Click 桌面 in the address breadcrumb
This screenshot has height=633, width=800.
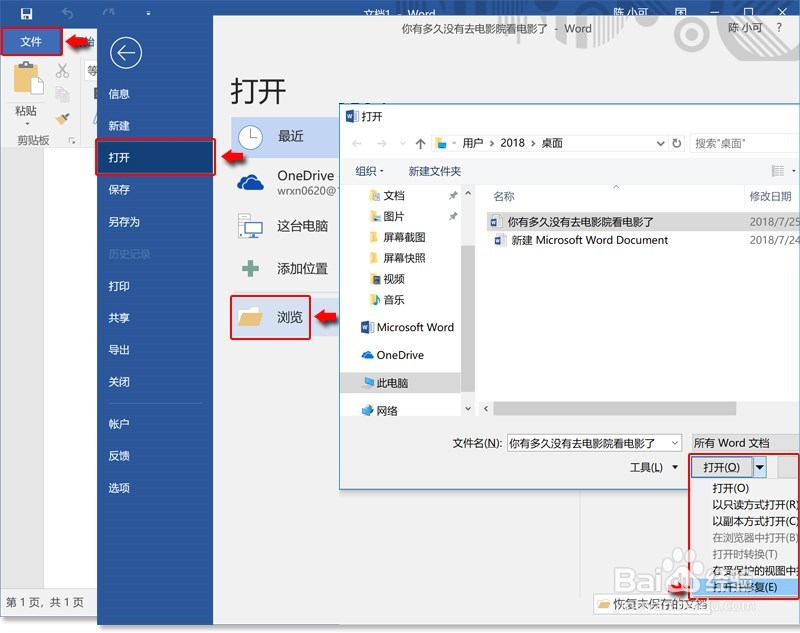552,143
